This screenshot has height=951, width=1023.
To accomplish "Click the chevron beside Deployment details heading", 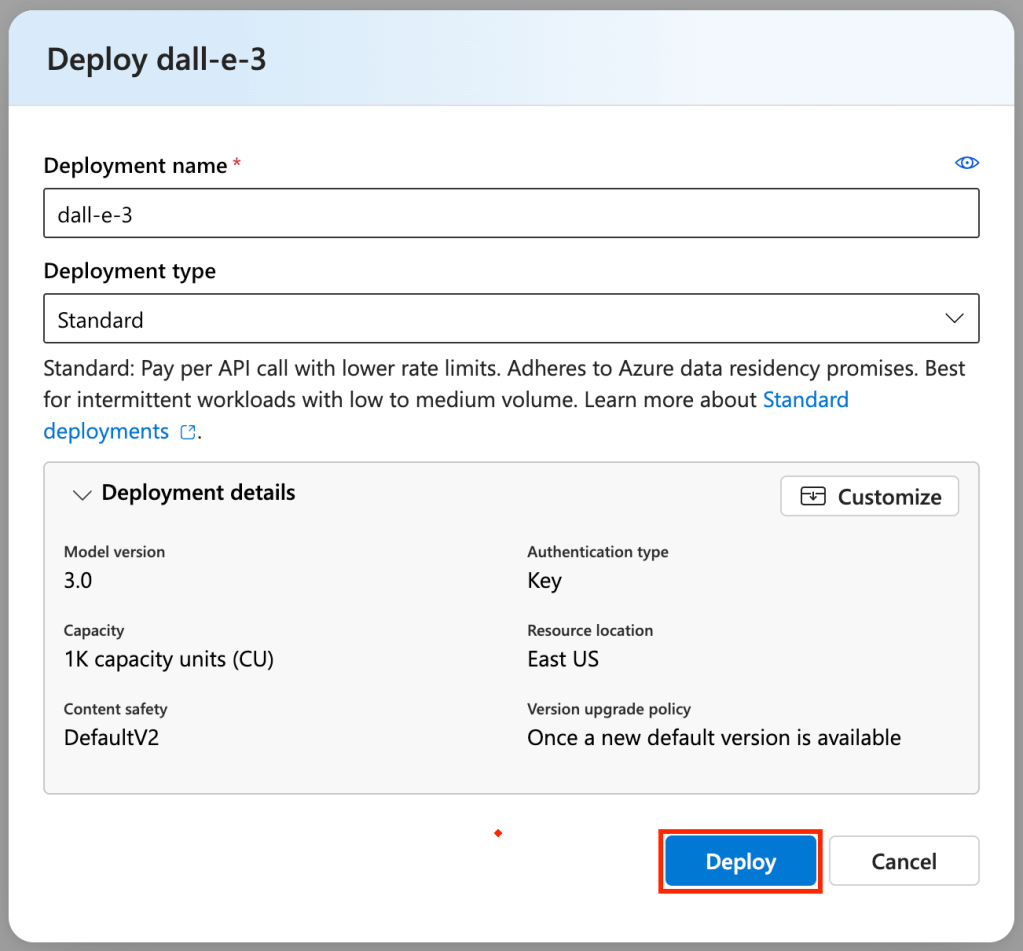I will tap(82, 494).
